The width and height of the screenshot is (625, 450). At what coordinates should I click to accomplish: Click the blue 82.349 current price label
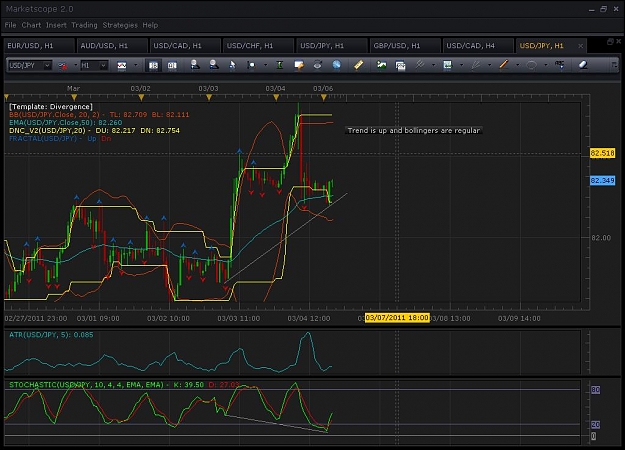[x=602, y=181]
